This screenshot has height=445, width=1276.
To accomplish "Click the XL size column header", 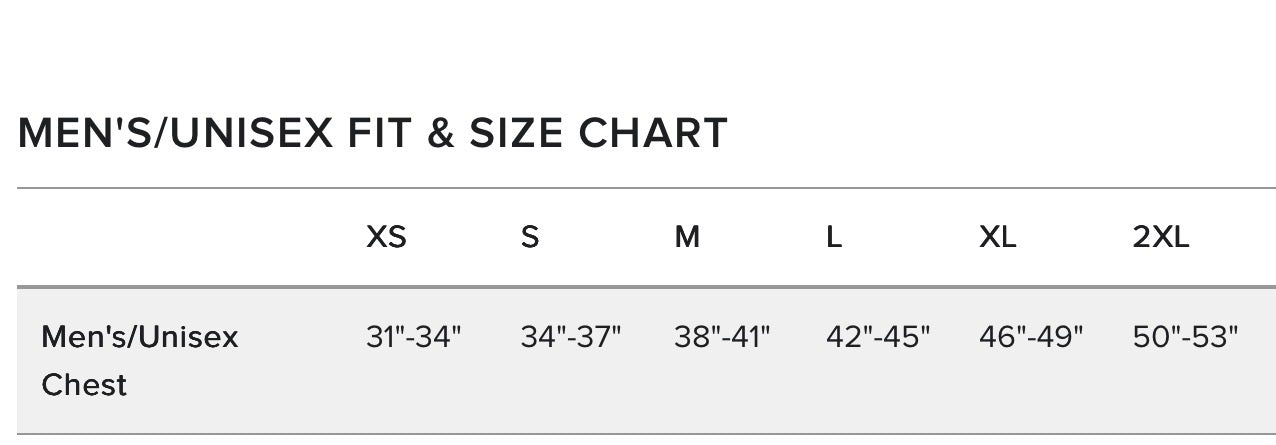I will 997,238.
